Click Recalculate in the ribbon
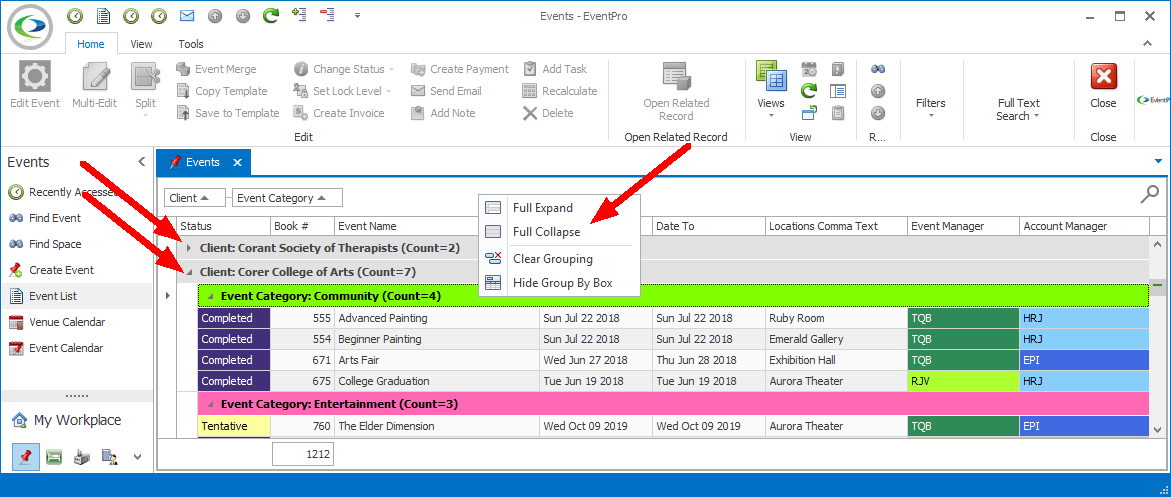Image resolution: width=1171 pixels, height=497 pixels. [x=559, y=91]
